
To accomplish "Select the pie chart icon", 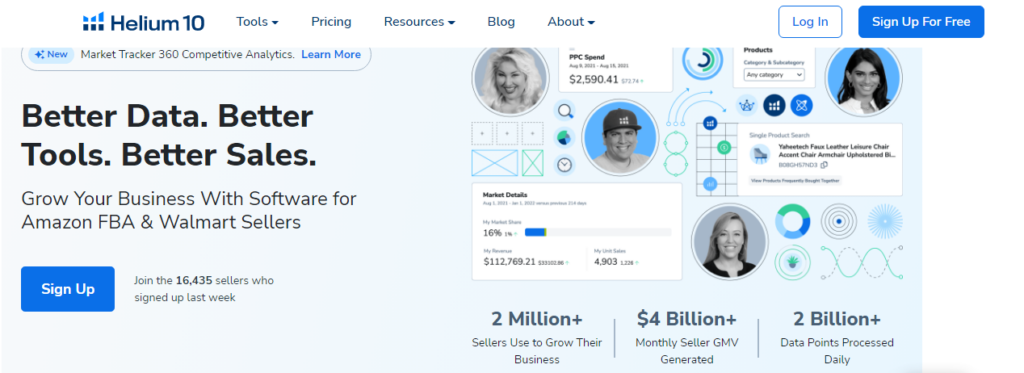I will pos(565,138).
